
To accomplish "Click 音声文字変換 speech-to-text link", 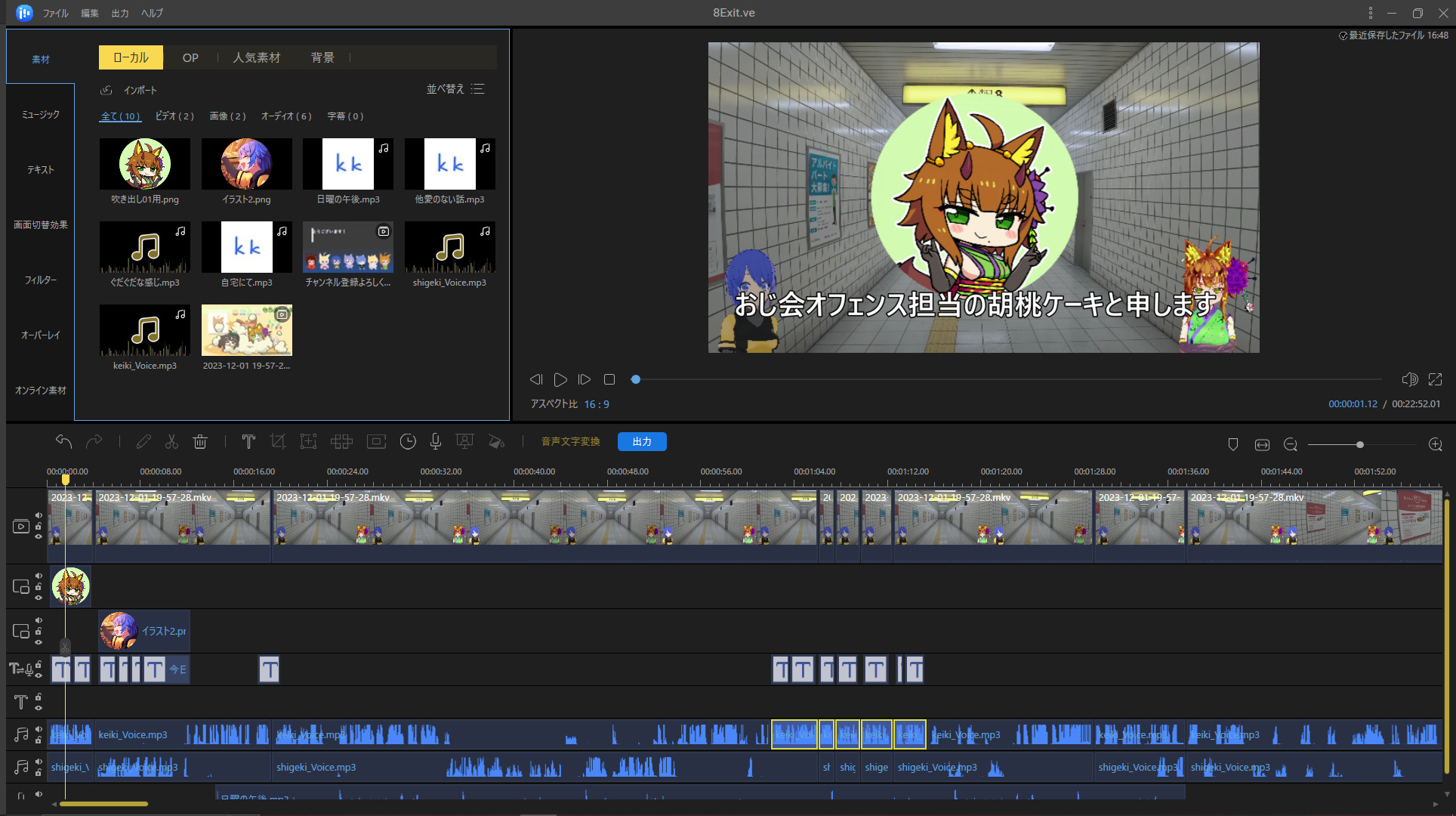I will [570, 442].
